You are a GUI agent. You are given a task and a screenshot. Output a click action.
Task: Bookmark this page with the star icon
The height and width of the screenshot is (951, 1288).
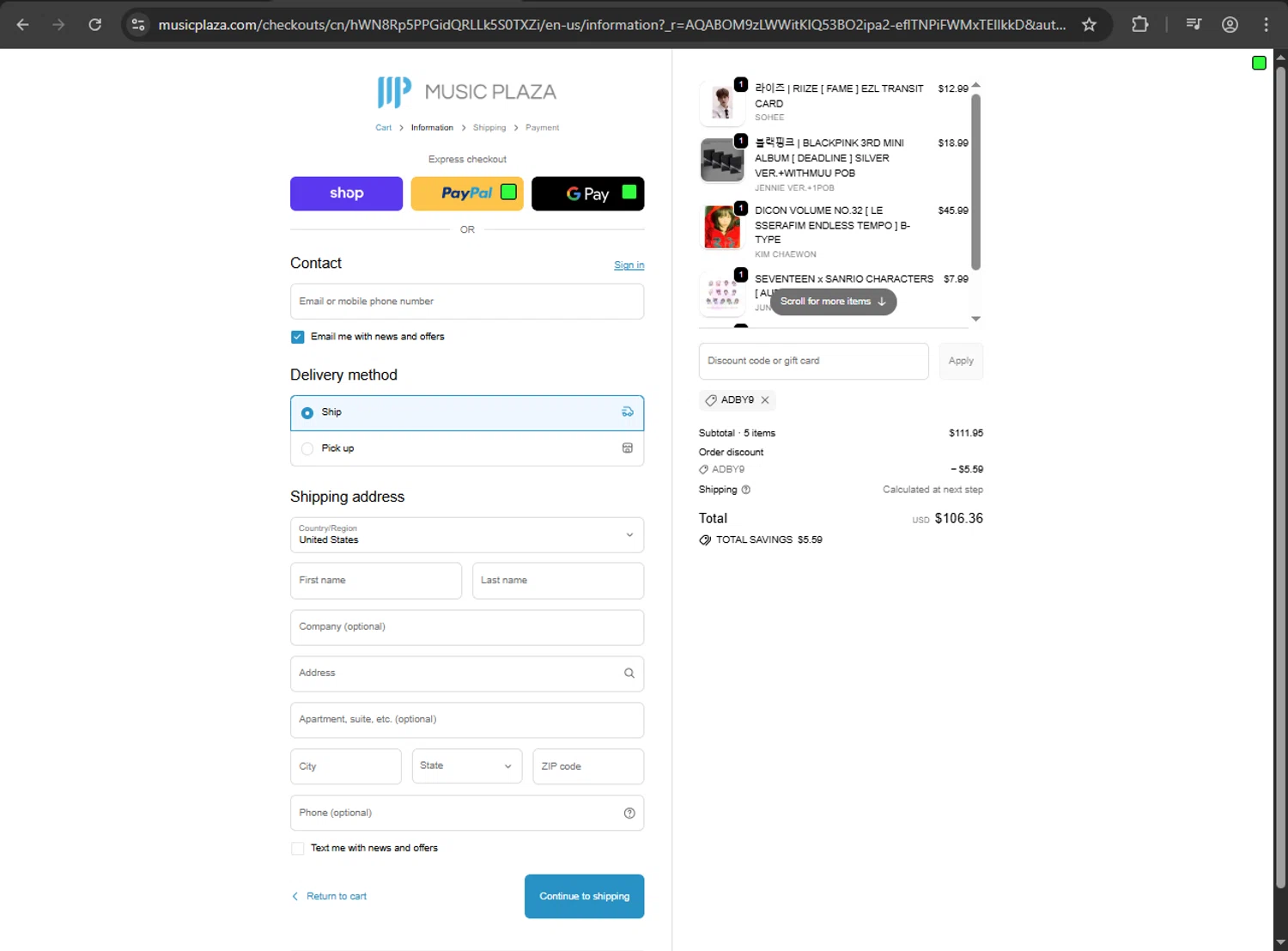[1089, 24]
